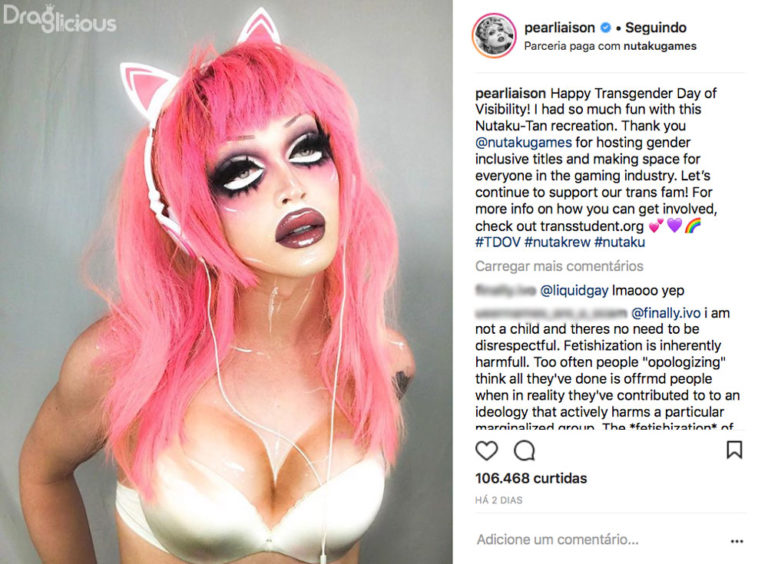Toggle the Seguindo following button
Screen dimensions: 768x564
pos(656,28)
